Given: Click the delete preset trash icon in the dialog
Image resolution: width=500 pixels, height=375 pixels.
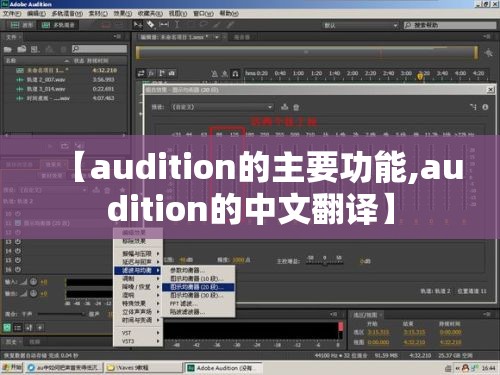Looking at the screenshot, I should pyautogui.click(x=296, y=107).
